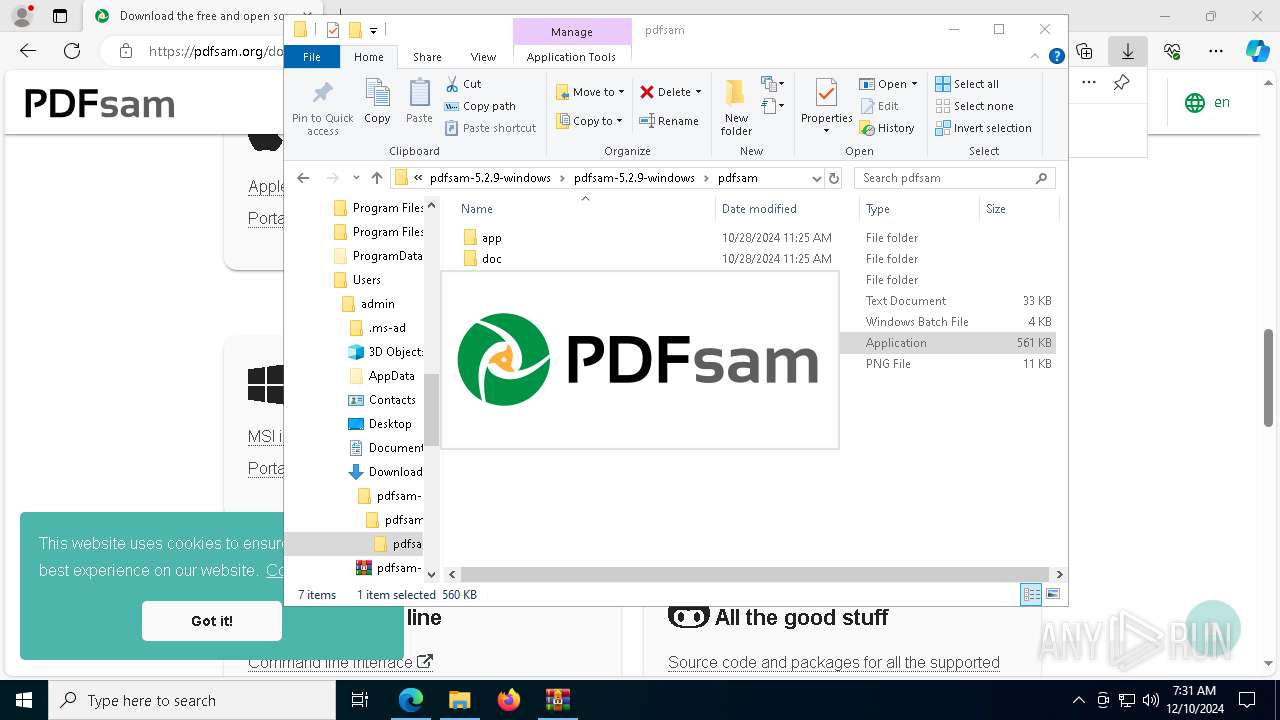
Task: Open Firefox from taskbar
Action: (509, 700)
